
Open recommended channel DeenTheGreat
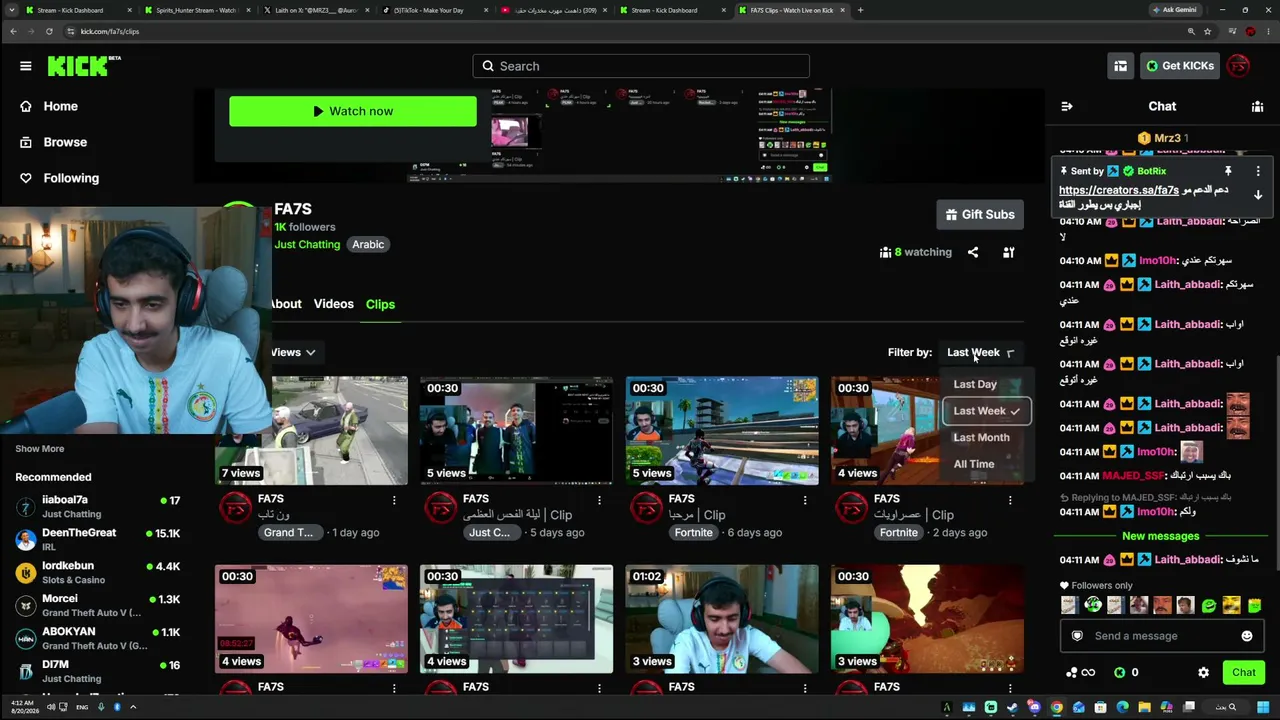pos(97,538)
